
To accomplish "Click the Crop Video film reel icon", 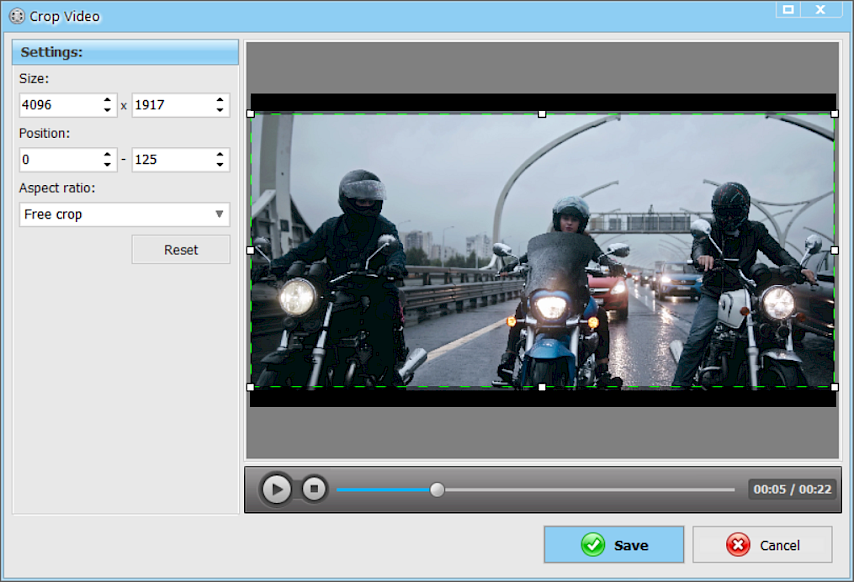I will [17, 16].
